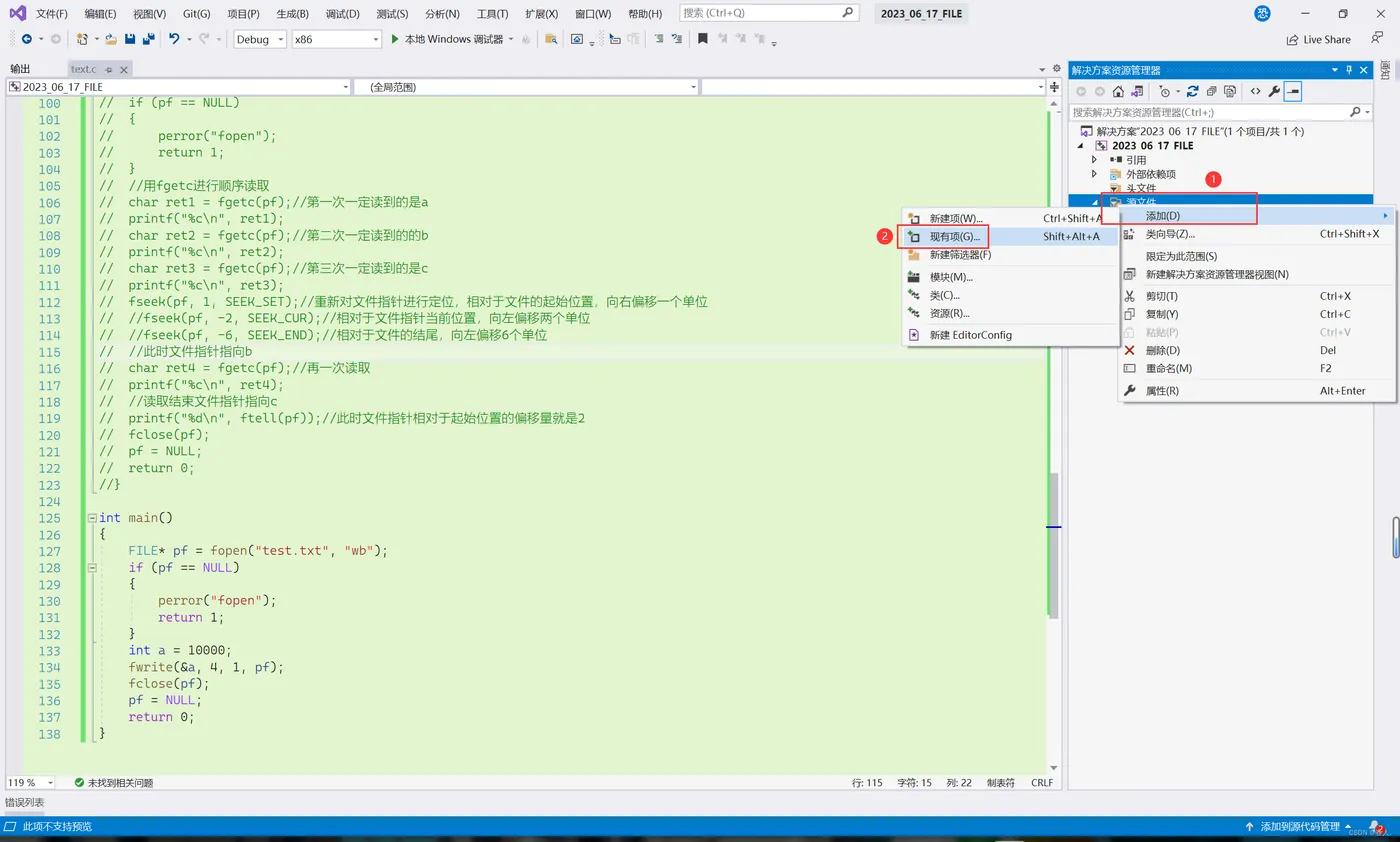This screenshot has width=1400, height=842.
Task: Click the new project icon in toolbar
Action: click(83, 39)
